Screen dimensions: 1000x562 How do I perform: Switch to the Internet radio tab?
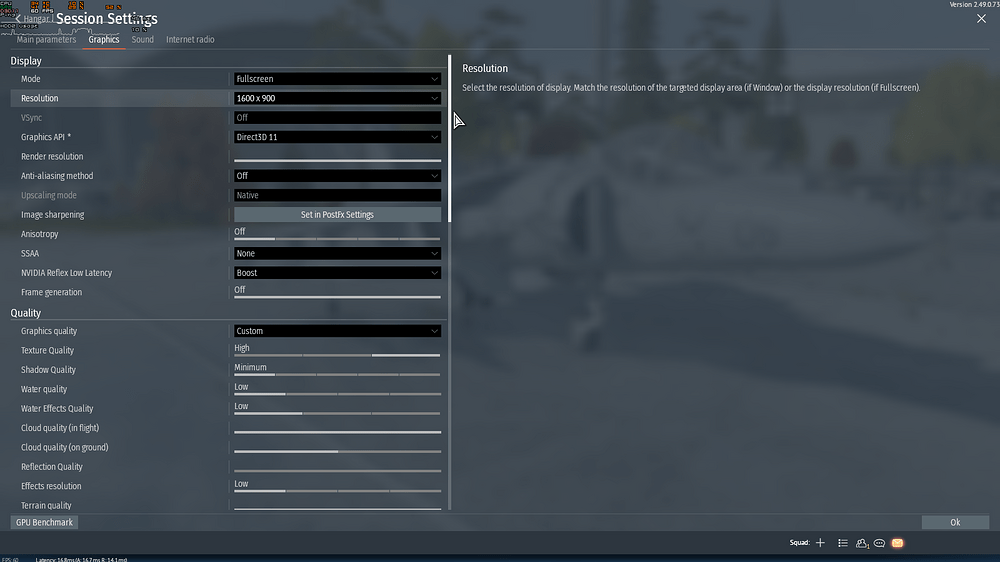click(x=190, y=40)
